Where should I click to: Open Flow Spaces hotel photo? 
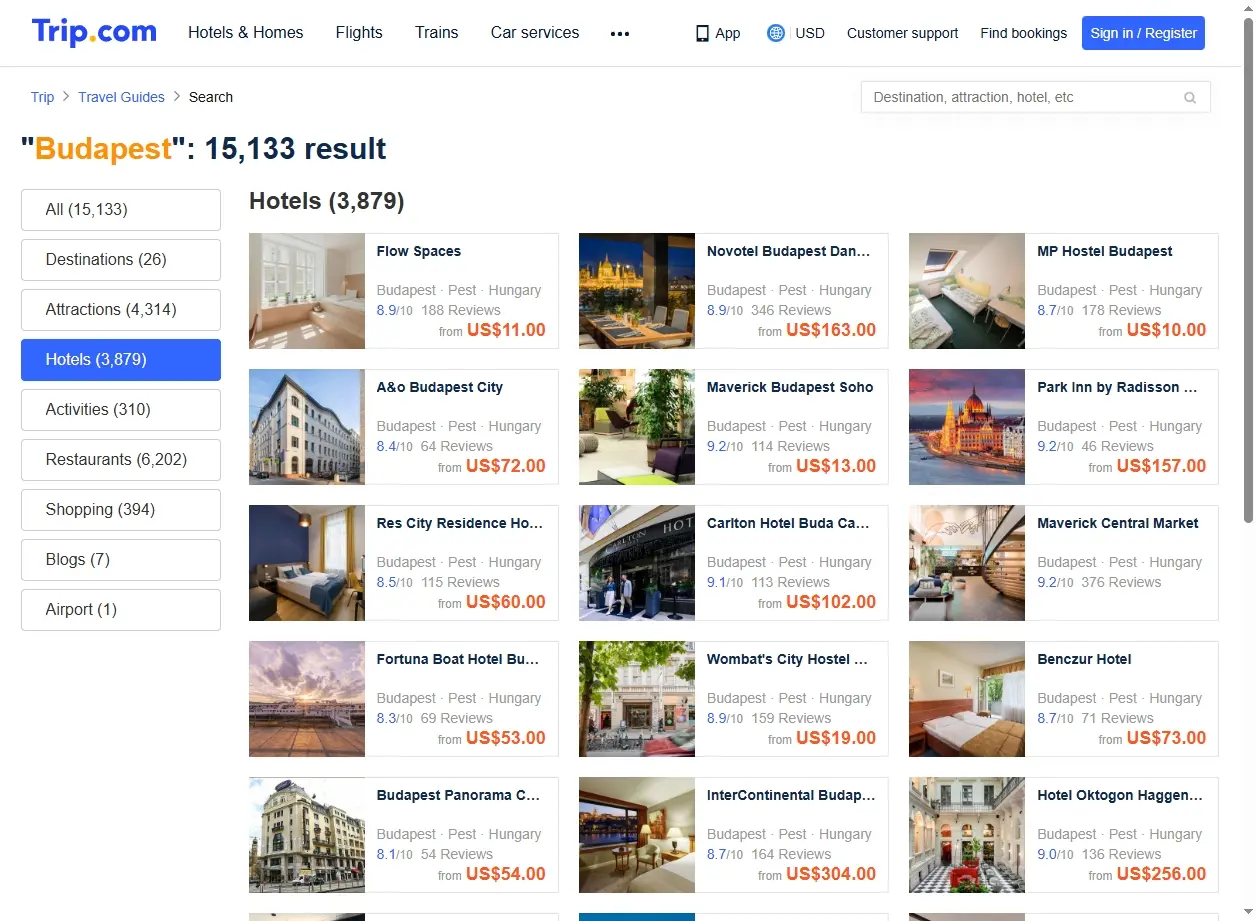tap(307, 291)
